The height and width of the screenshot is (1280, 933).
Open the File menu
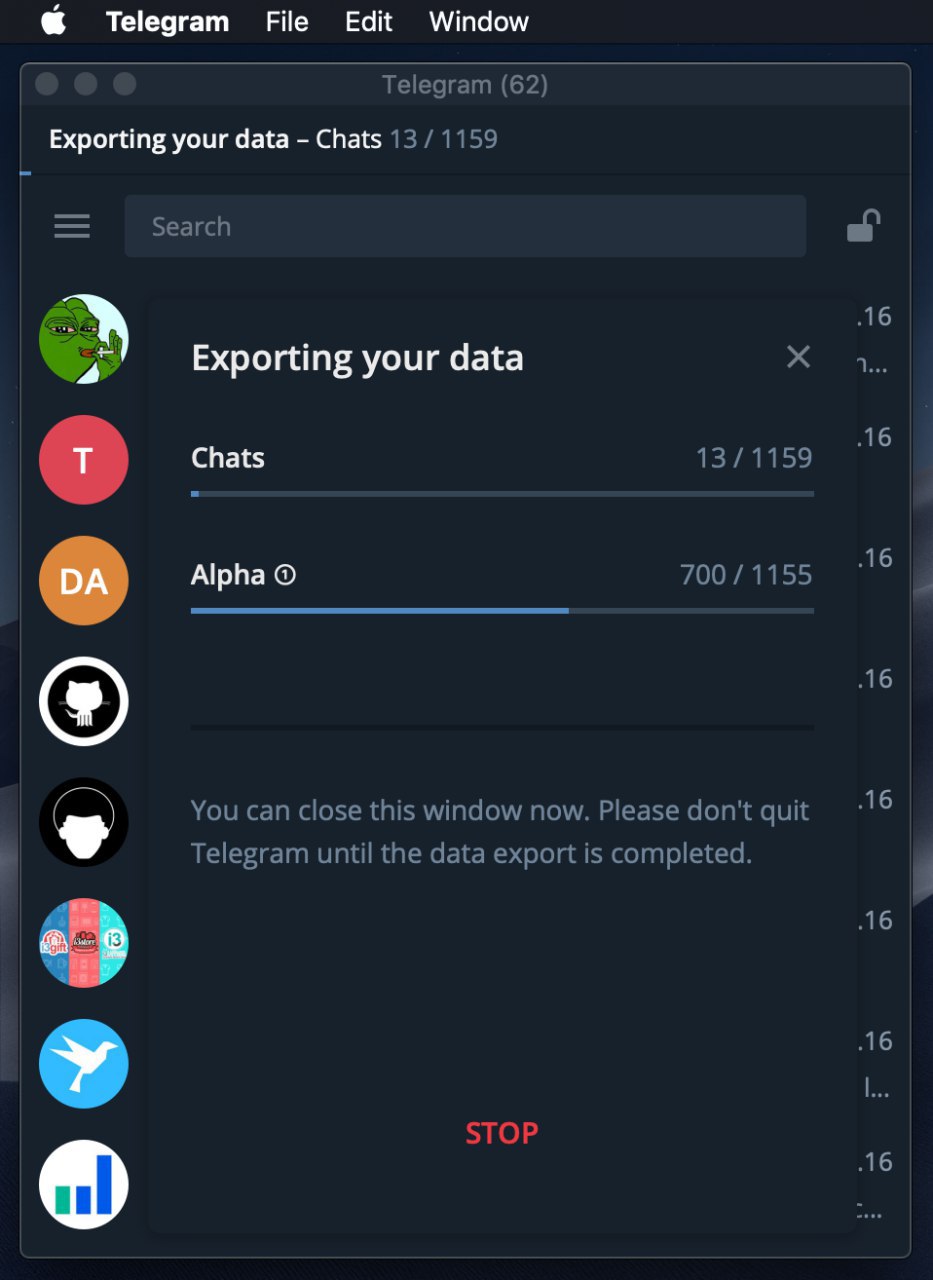click(287, 21)
